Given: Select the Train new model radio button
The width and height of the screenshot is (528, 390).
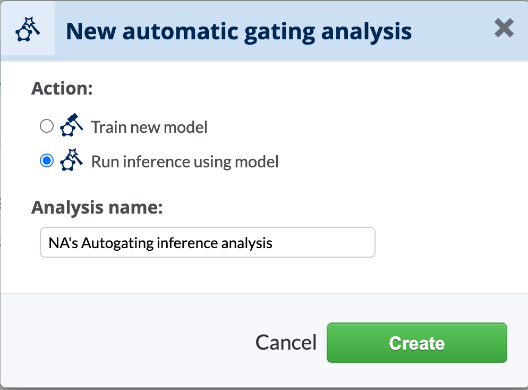Looking at the screenshot, I should 46,126.
